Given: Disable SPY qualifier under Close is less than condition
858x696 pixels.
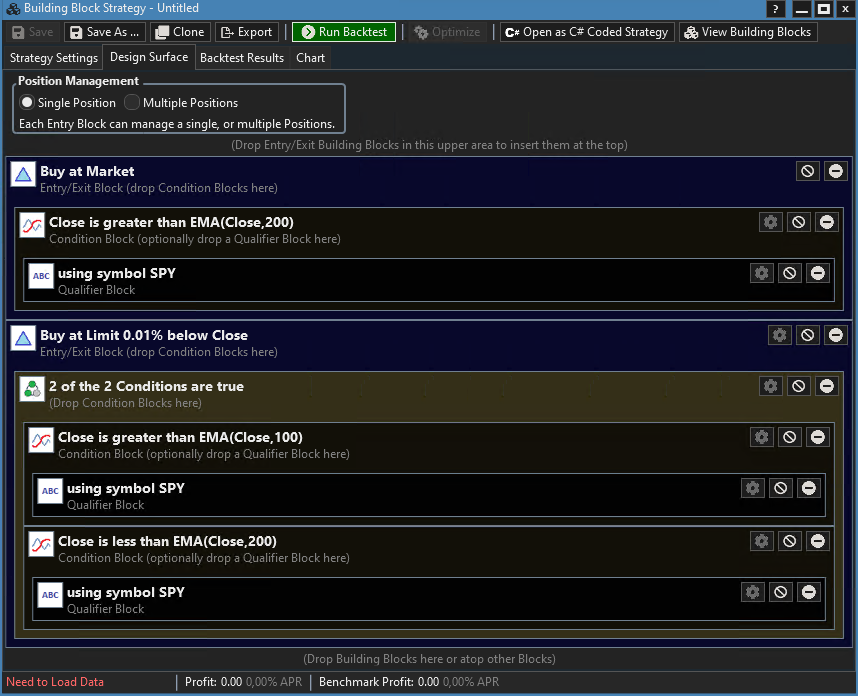Looking at the screenshot, I should tap(781, 592).
